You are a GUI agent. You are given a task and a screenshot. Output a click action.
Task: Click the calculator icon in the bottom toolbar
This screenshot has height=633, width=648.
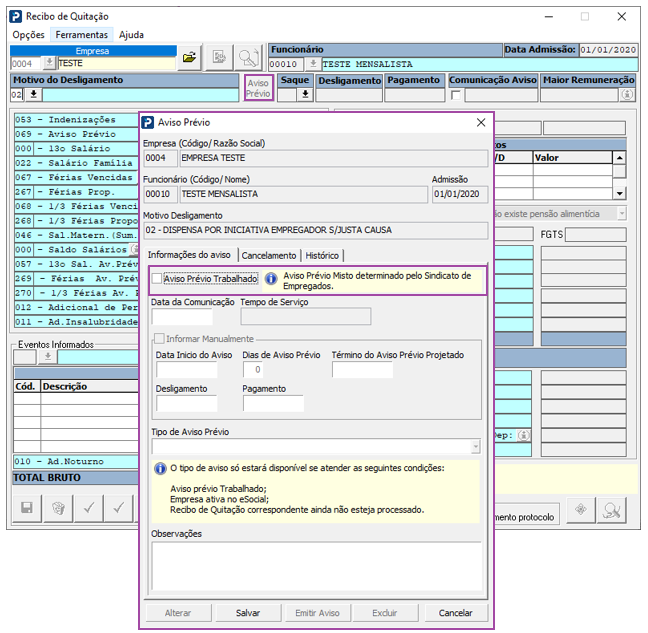58,508
